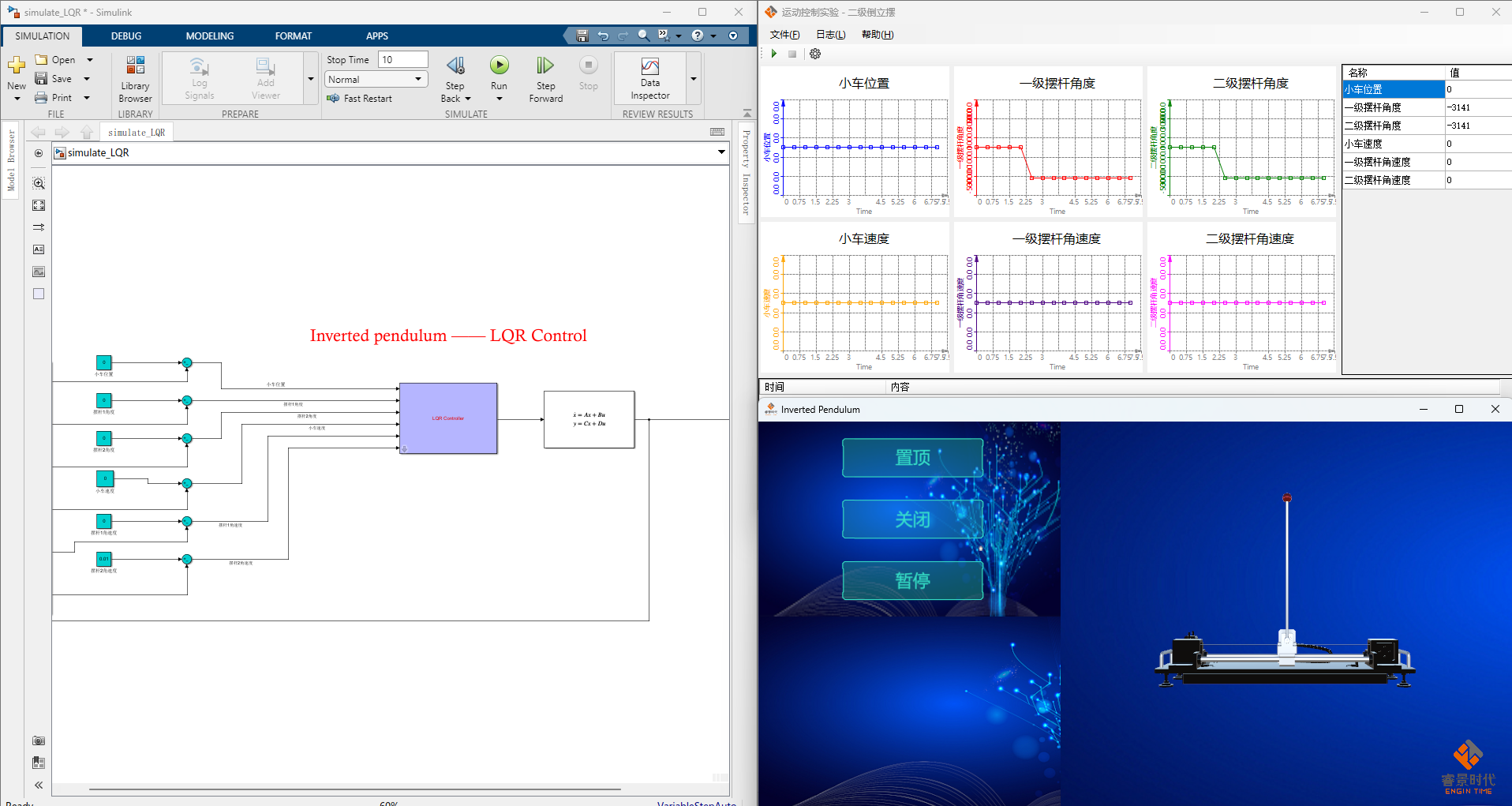Open the Normal simulation mode dropdown
Screen dimensions: 1512x806
[376, 79]
